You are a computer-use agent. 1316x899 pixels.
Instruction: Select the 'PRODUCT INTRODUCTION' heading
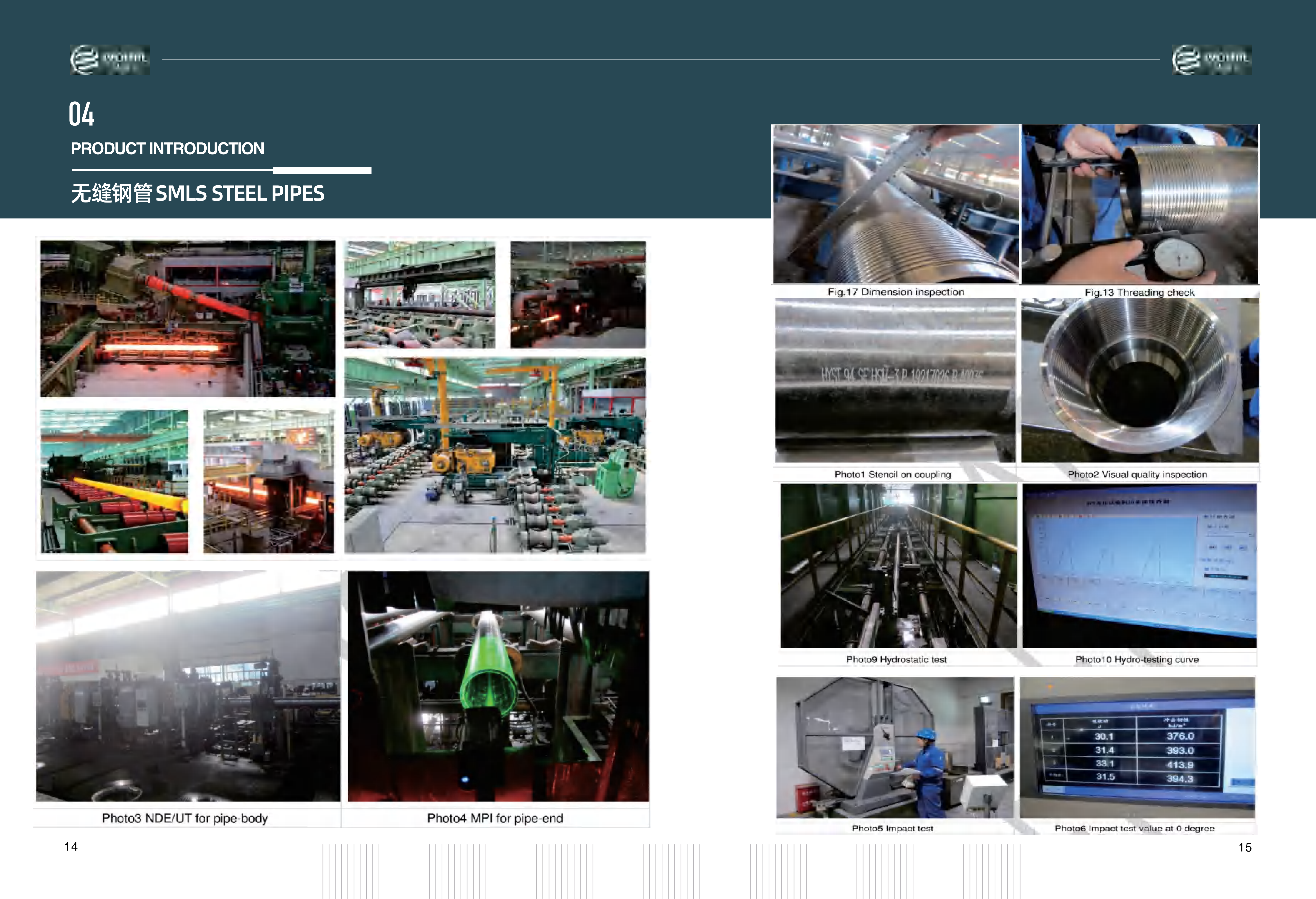tap(168, 148)
